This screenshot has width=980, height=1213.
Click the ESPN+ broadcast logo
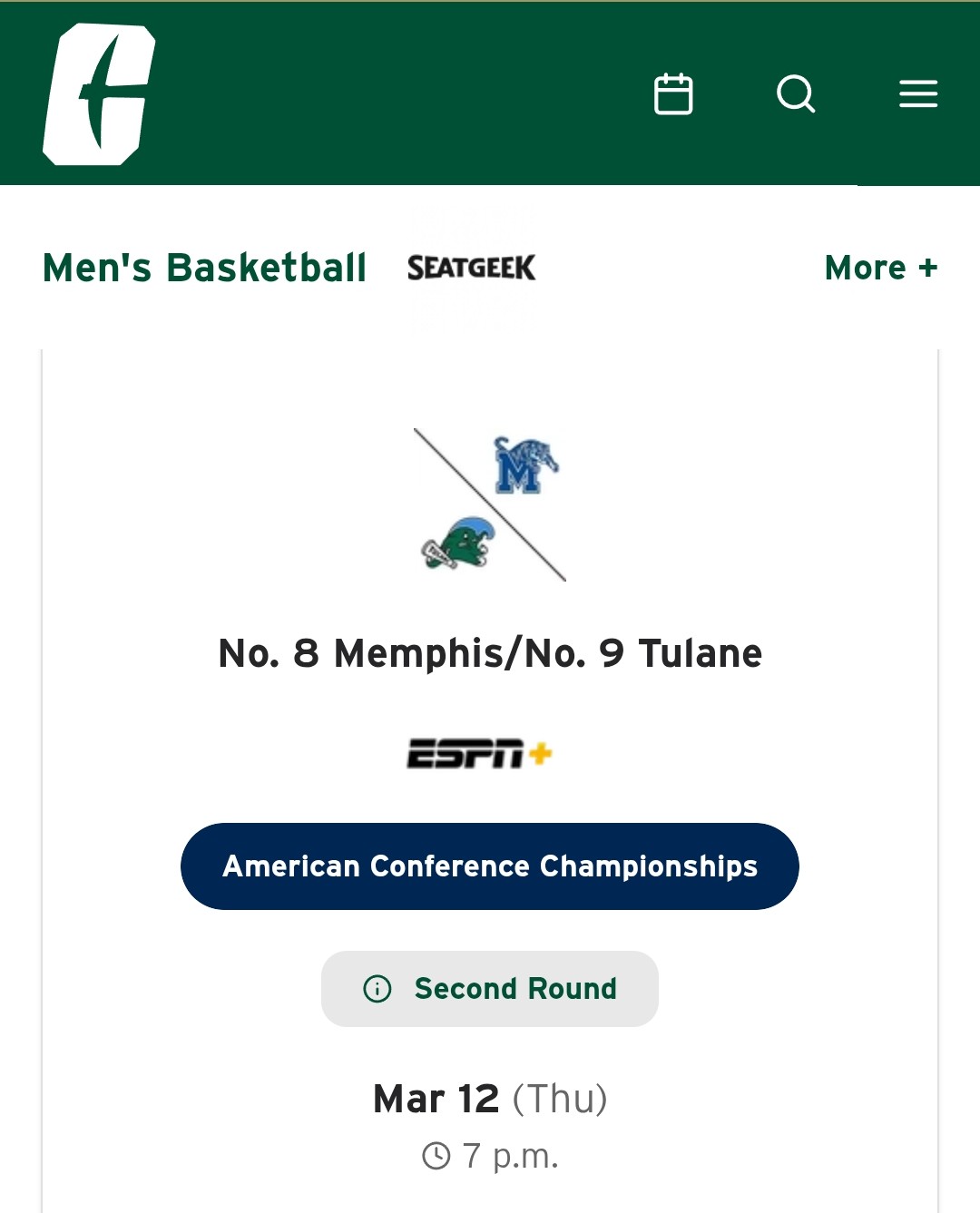479,754
